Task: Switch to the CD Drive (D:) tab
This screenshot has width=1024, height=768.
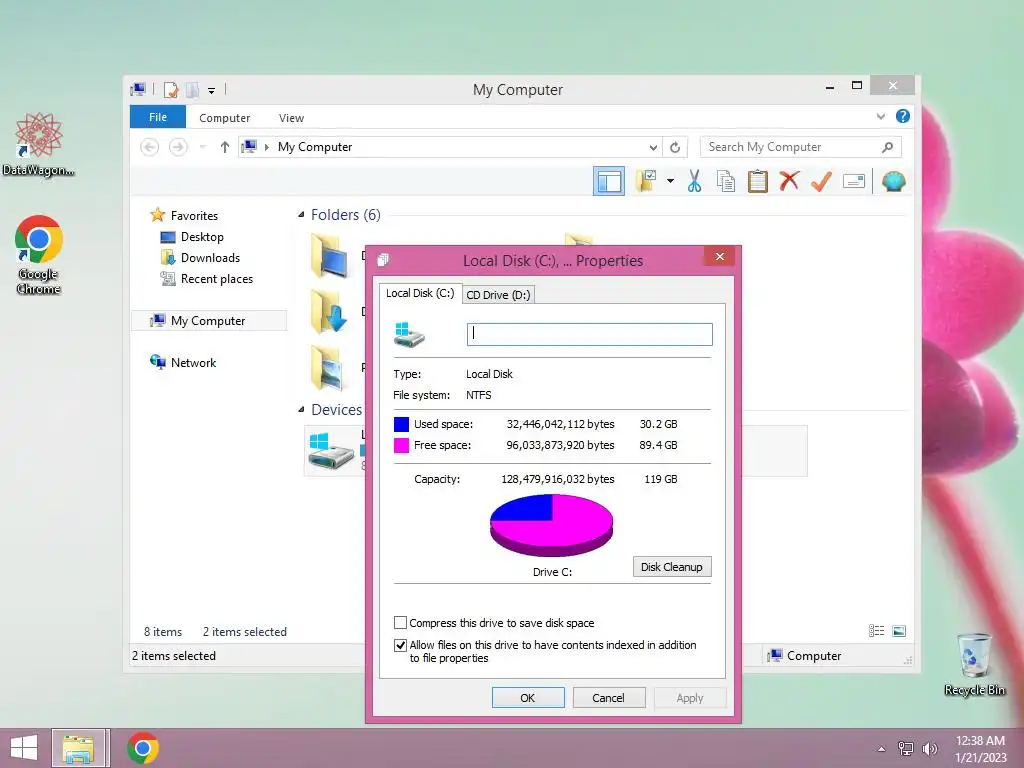Action: point(498,295)
